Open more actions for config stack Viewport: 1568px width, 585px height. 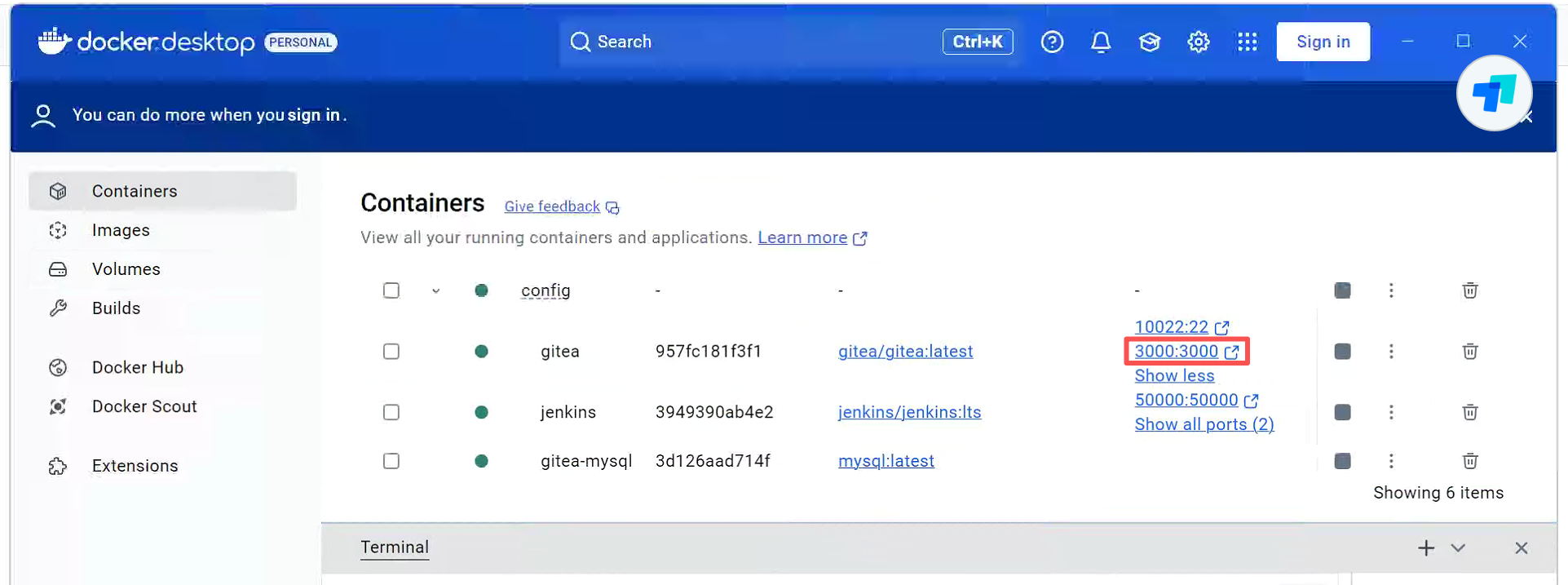1391,290
